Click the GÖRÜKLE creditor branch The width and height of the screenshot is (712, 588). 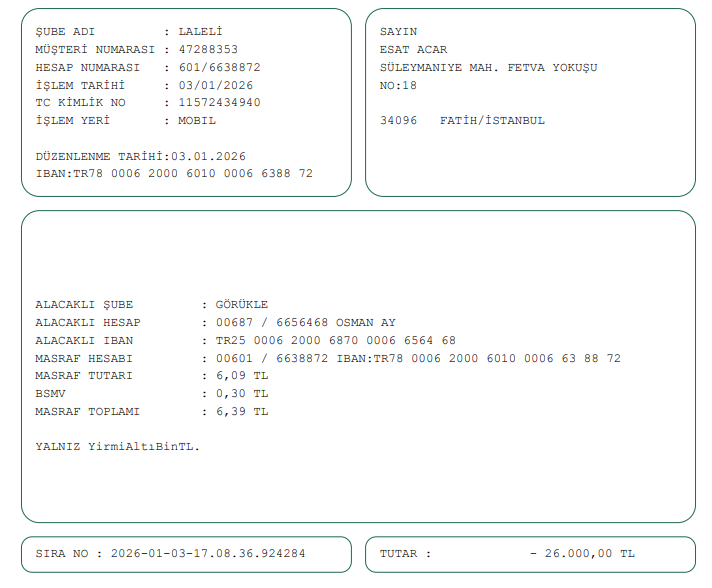(242, 304)
